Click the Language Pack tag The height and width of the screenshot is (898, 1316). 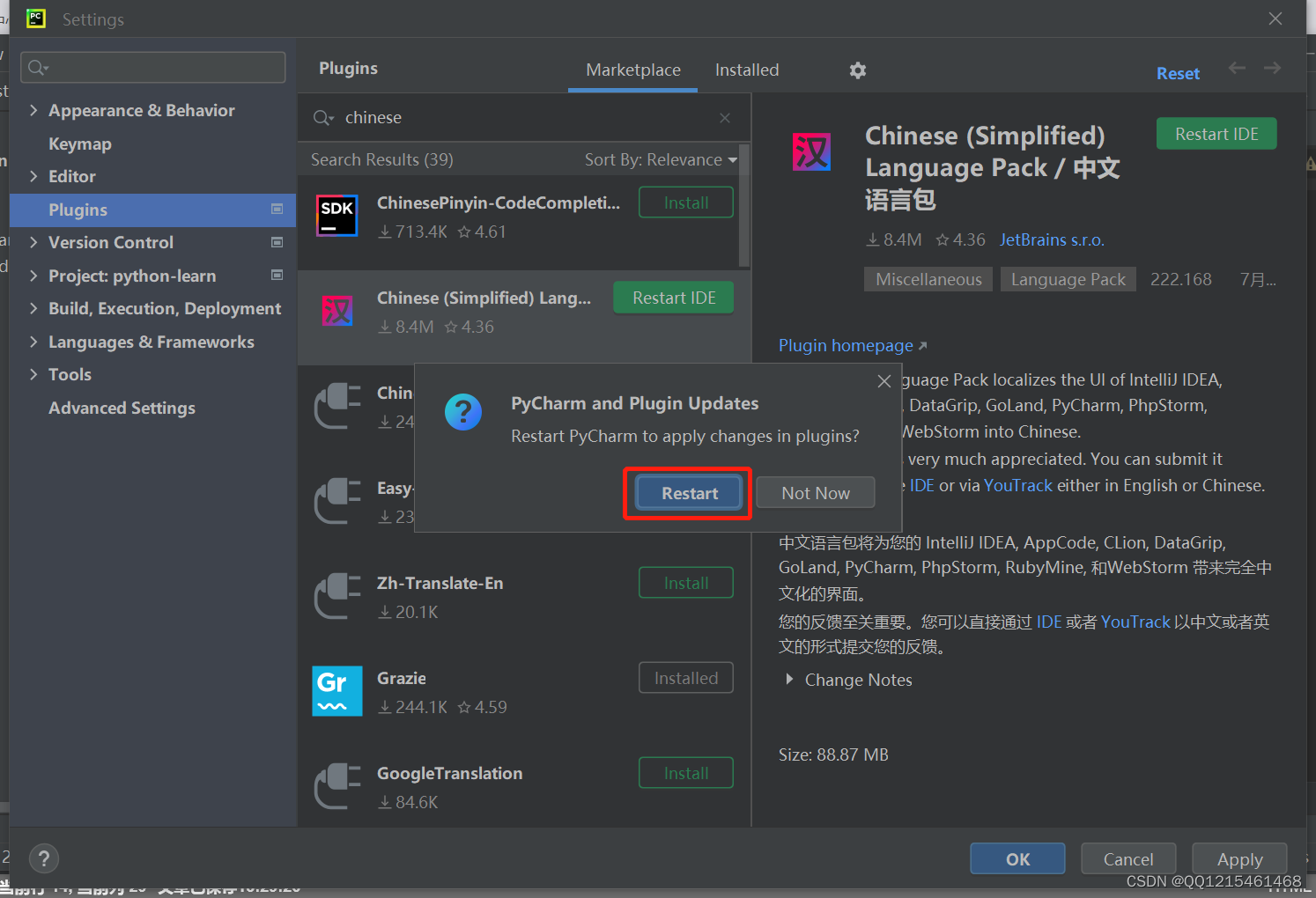click(1068, 279)
